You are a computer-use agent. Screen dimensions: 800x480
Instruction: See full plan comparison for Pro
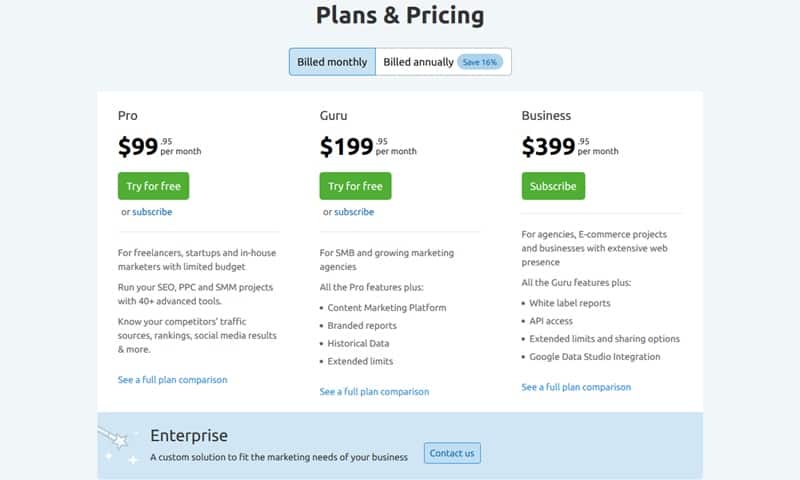pyautogui.click(x=172, y=380)
